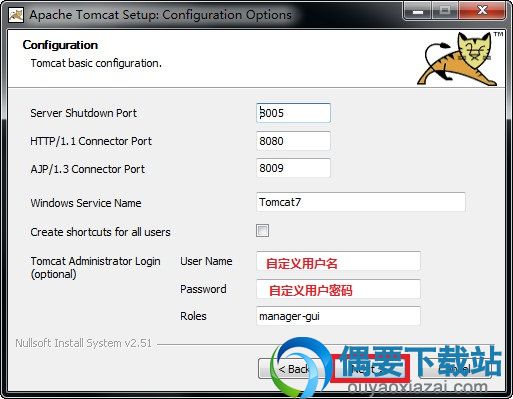Click the Create shortcuts for all users label
Viewport: 513px width, 399px height.
[100, 232]
